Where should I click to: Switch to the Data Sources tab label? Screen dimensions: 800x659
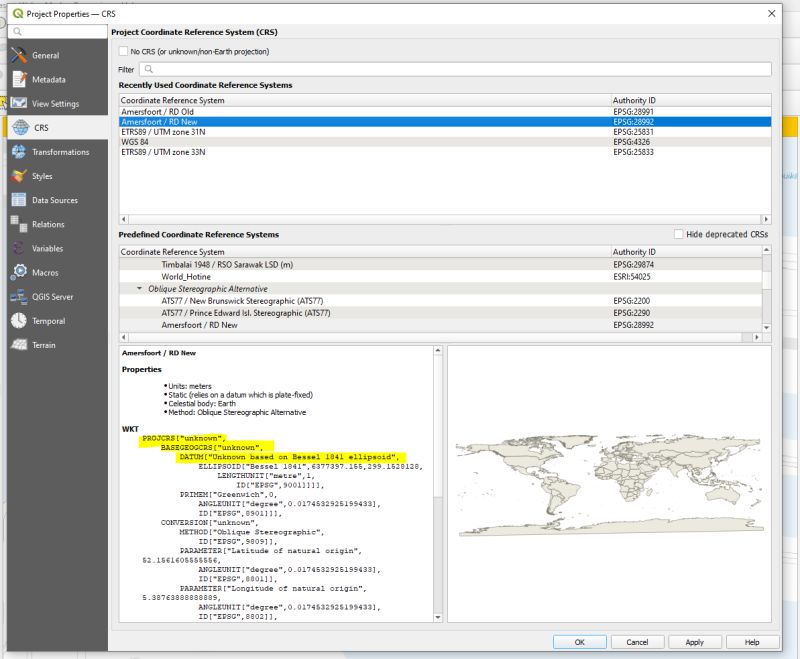click(55, 200)
